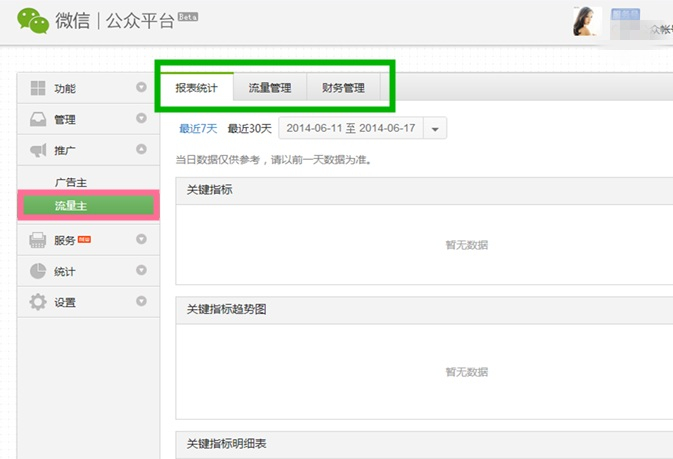Expand the 功能 menu arrow
673x459 pixels.
(141, 89)
